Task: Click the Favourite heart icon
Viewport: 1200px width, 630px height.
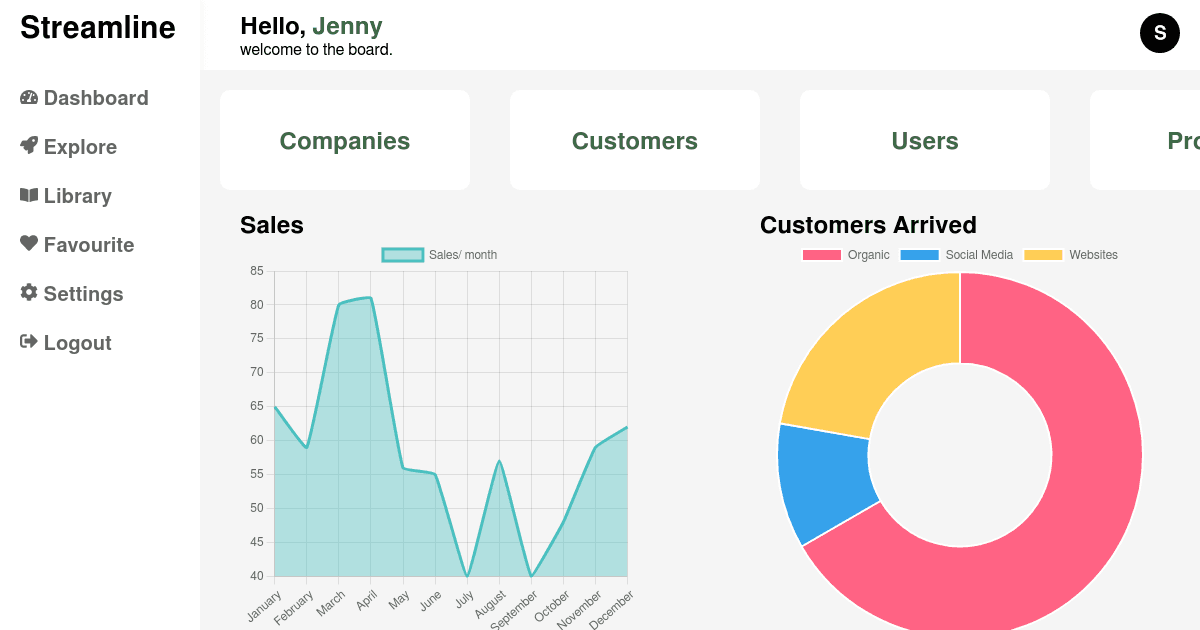Action: pyautogui.click(x=29, y=244)
